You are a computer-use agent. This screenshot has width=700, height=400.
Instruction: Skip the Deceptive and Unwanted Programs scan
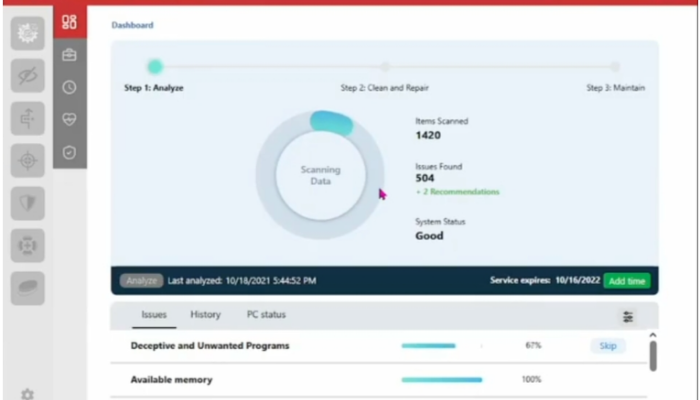[607, 346]
